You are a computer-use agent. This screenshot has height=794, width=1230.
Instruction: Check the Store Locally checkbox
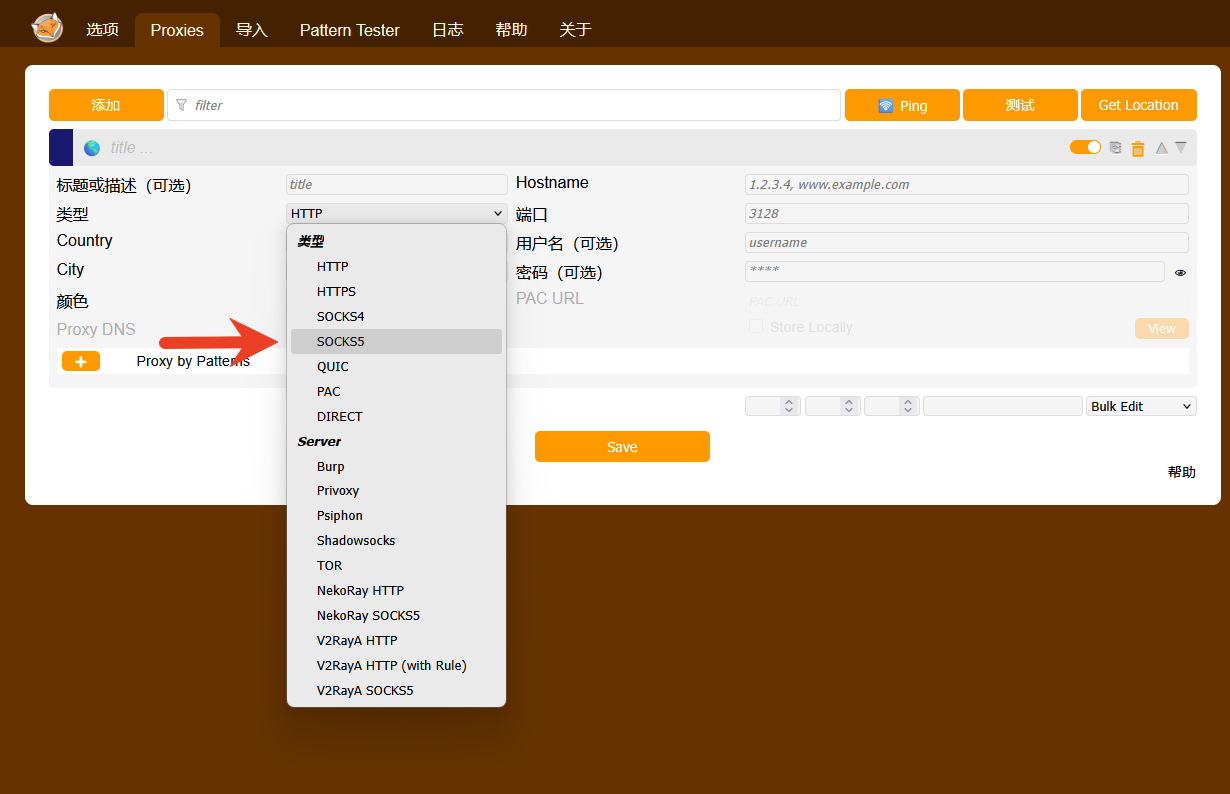(x=756, y=327)
